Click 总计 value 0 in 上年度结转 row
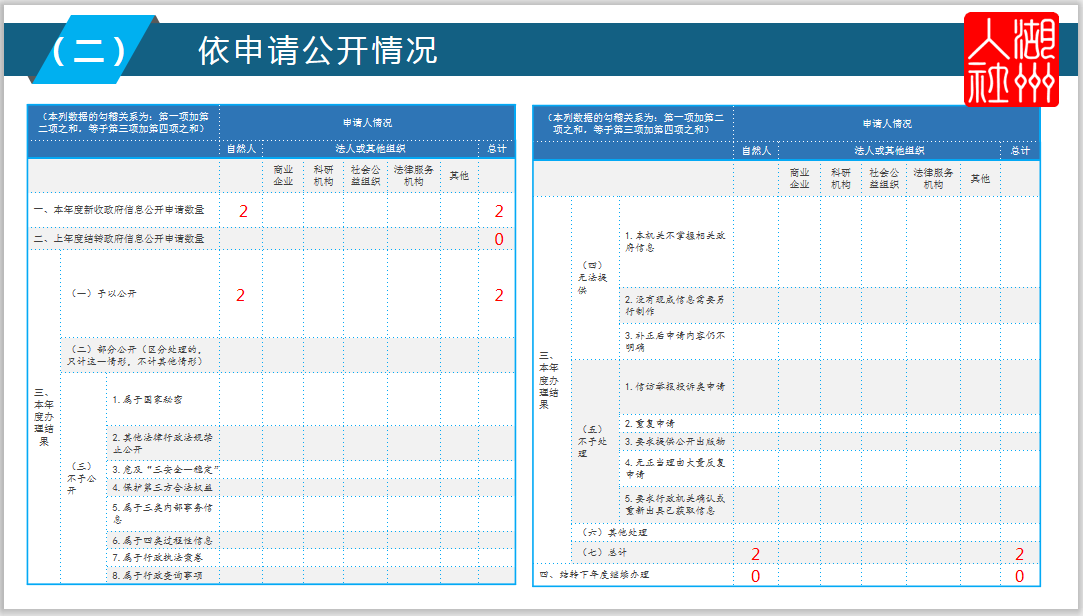 tap(499, 240)
